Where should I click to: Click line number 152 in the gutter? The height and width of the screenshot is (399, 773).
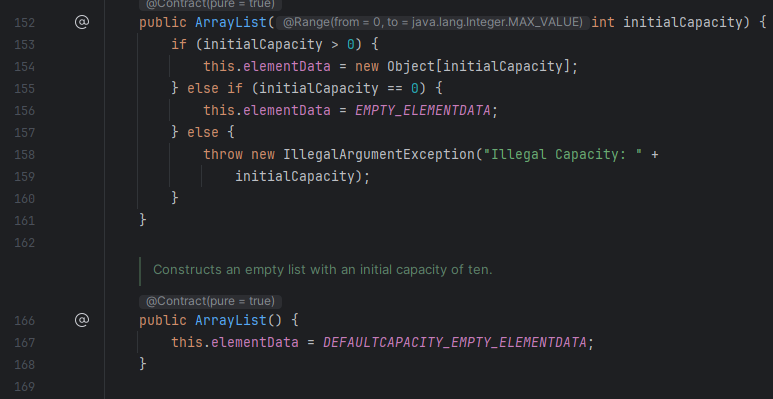pos(25,23)
